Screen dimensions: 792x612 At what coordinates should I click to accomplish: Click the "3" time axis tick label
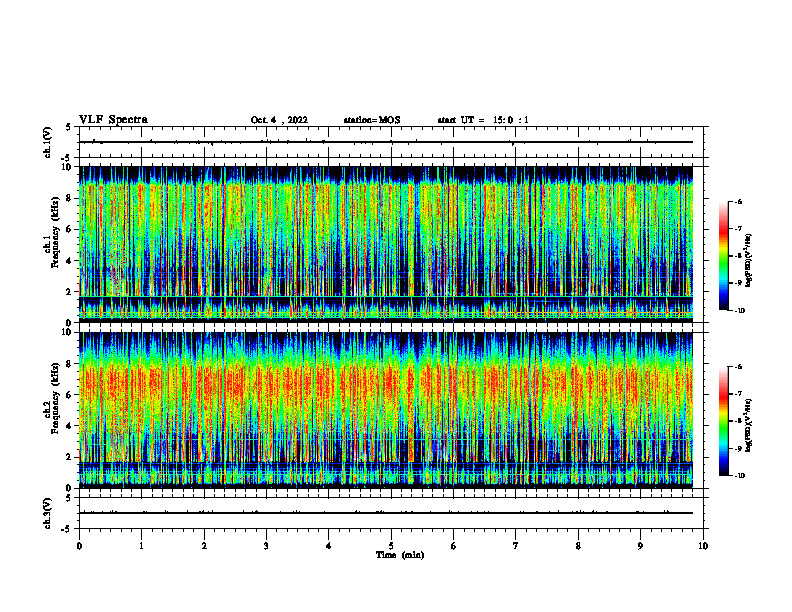pos(266,546)
